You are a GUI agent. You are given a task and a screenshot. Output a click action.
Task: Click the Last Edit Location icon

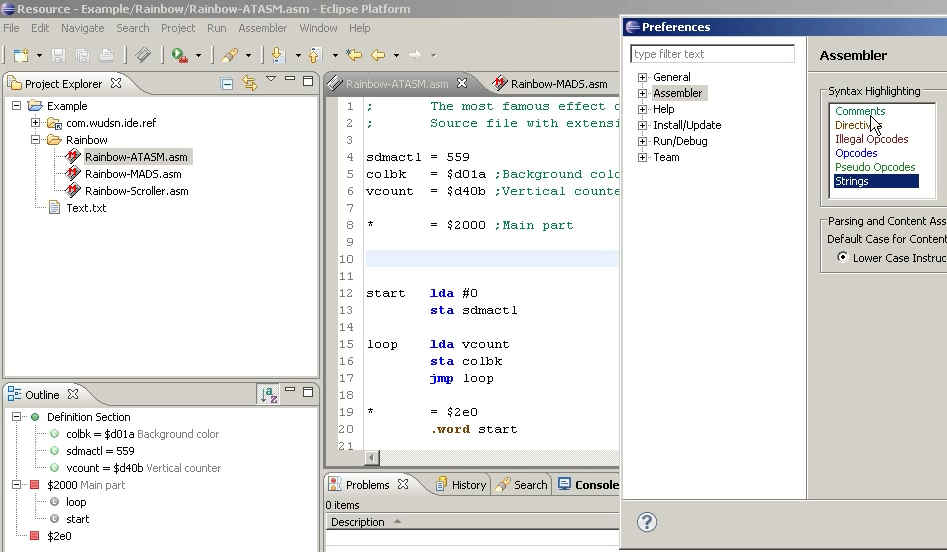click(x=354, y=56)
